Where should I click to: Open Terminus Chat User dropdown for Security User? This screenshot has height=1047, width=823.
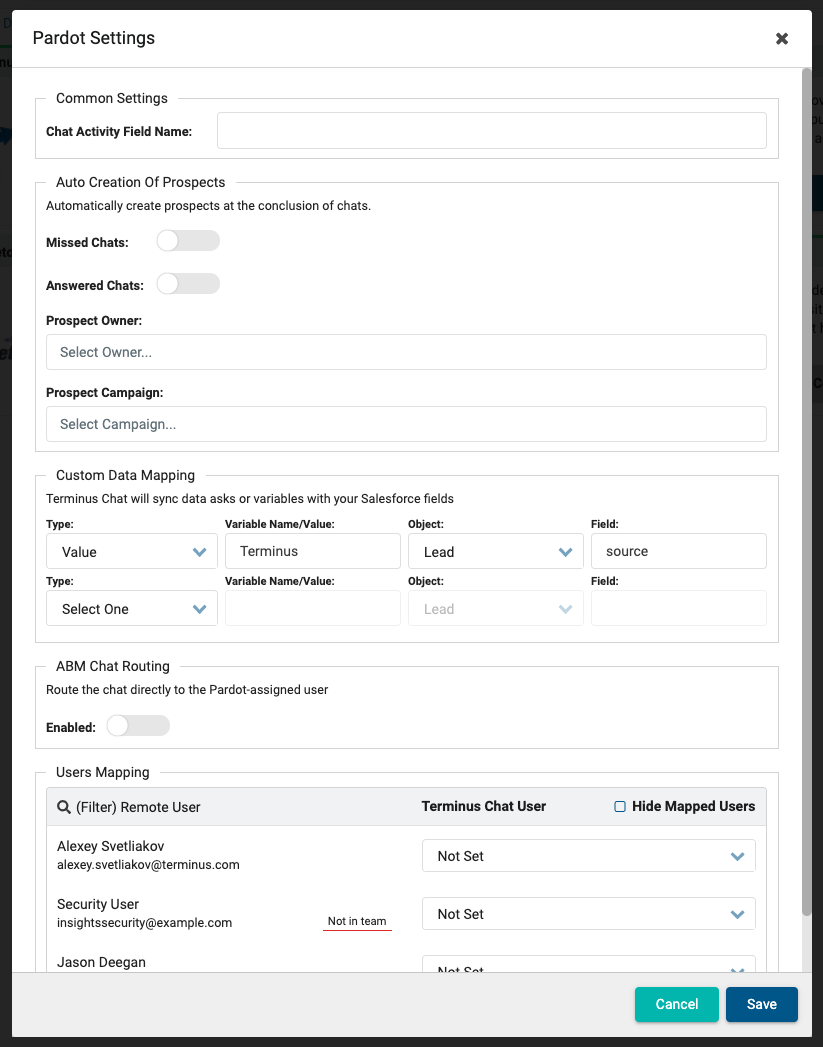click(x=588, y=914)
